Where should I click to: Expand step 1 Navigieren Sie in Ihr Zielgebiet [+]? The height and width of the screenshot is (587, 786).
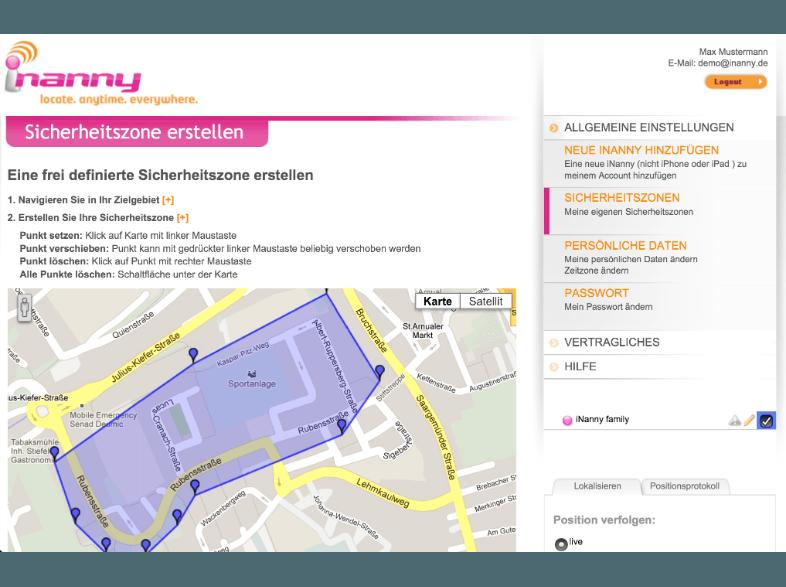[168, 200]
